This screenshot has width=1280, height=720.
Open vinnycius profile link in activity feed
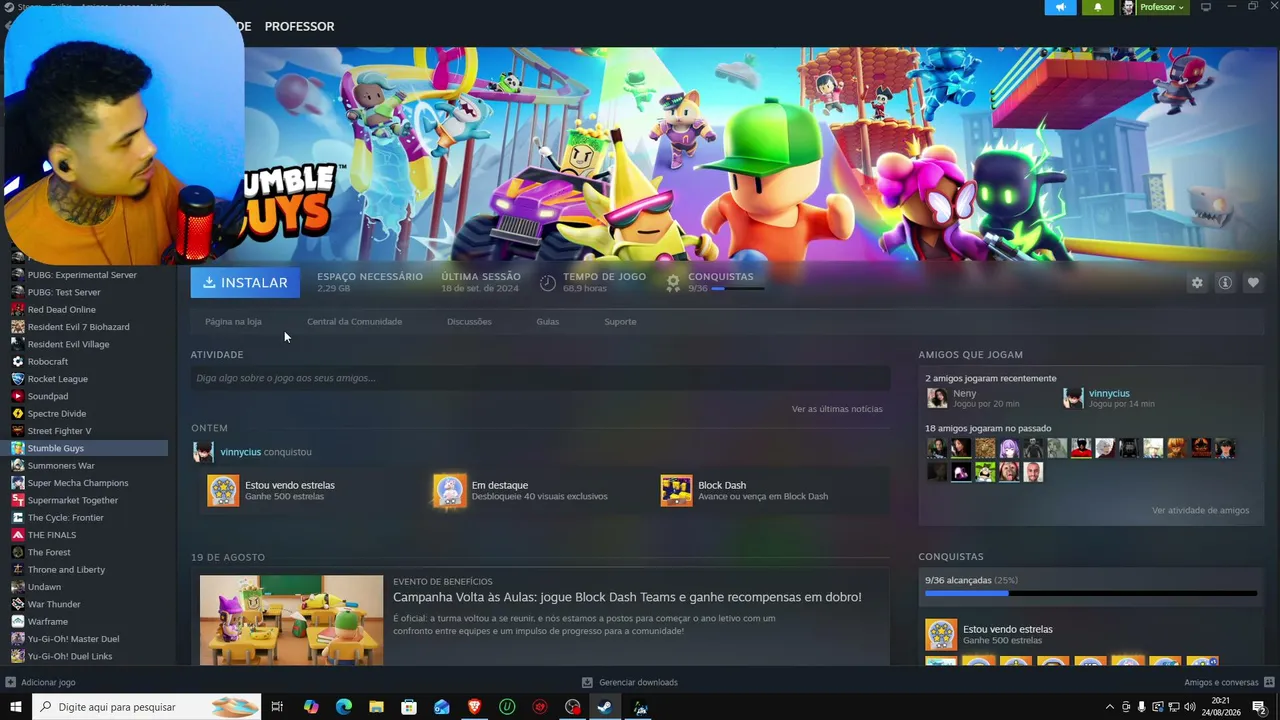(240, 452)
